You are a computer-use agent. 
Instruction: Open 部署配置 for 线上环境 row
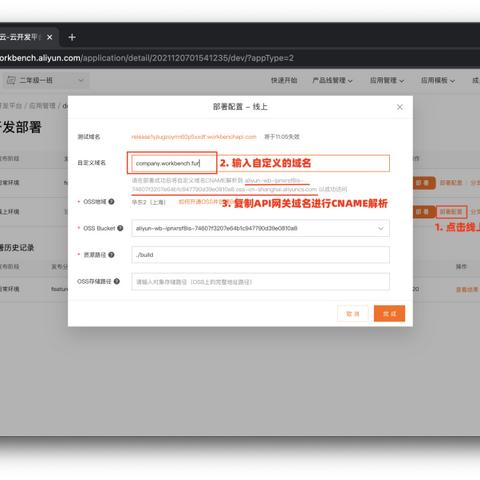[451, 212]
